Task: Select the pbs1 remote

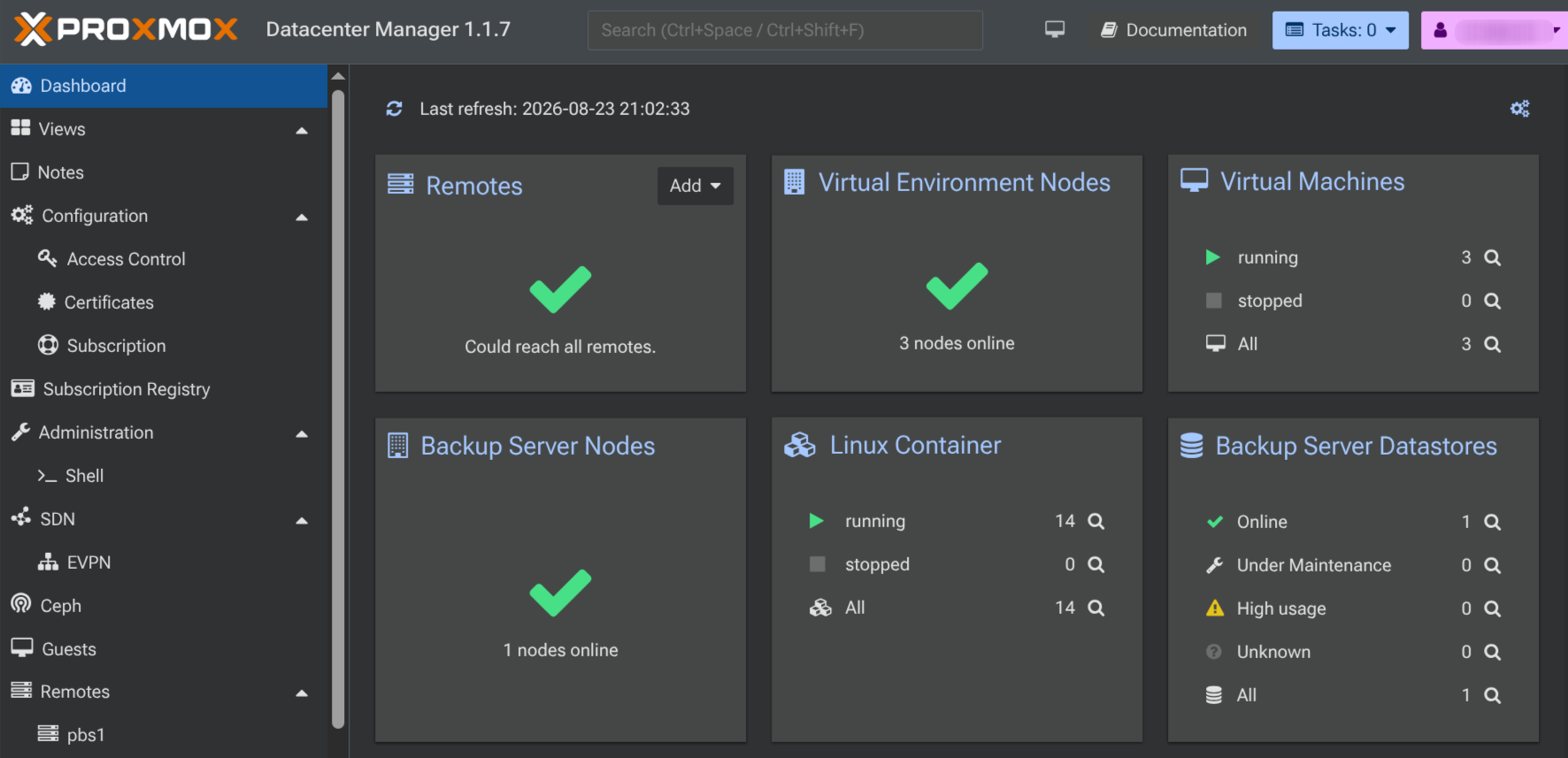Action: click(164, 735)
